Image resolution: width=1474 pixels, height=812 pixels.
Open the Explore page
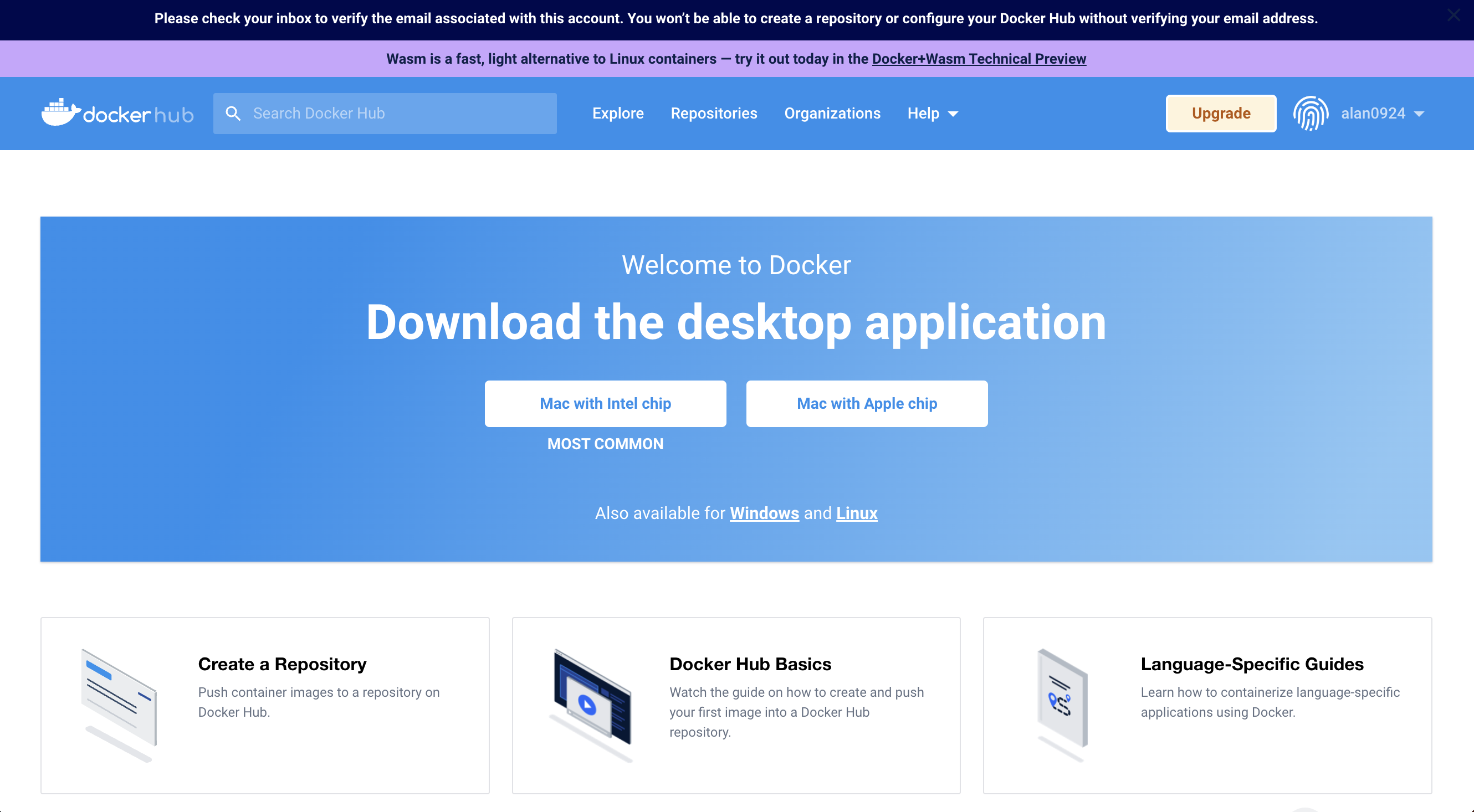[x=618, y=113]
